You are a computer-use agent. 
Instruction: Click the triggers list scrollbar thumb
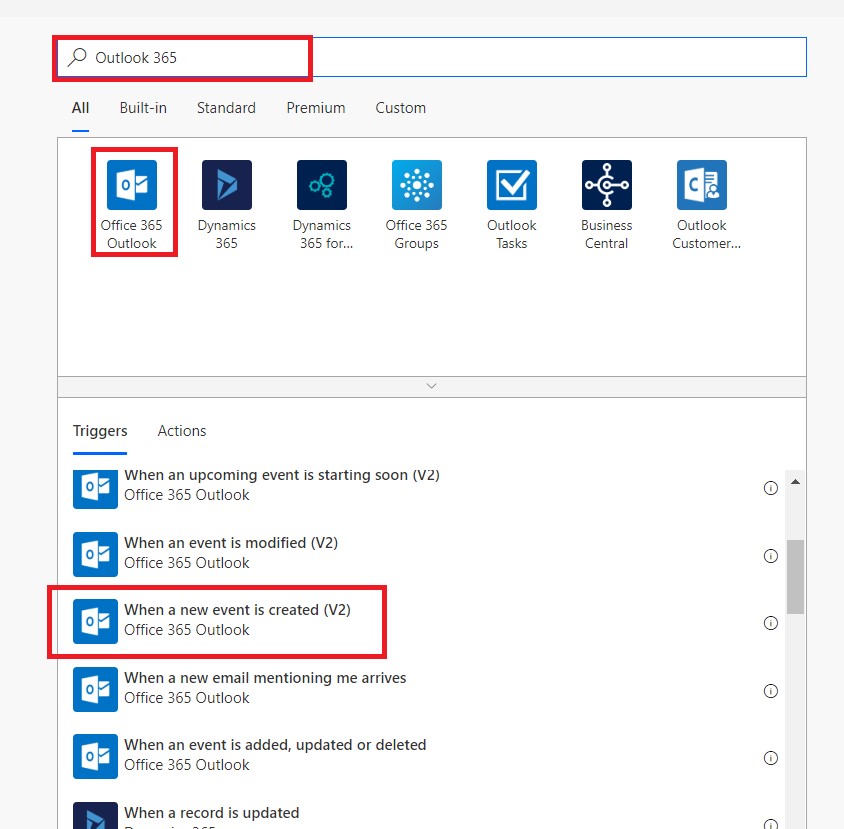point(795,576)
